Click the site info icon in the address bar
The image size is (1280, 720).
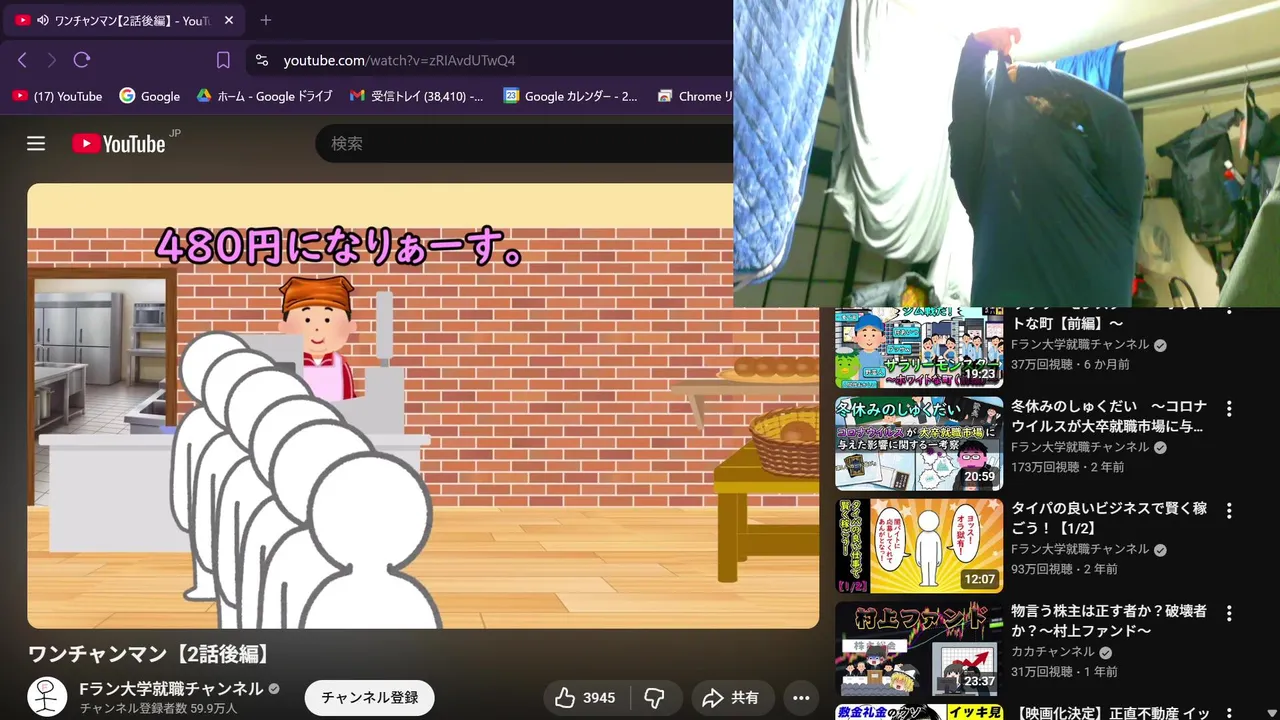point(262,60)
